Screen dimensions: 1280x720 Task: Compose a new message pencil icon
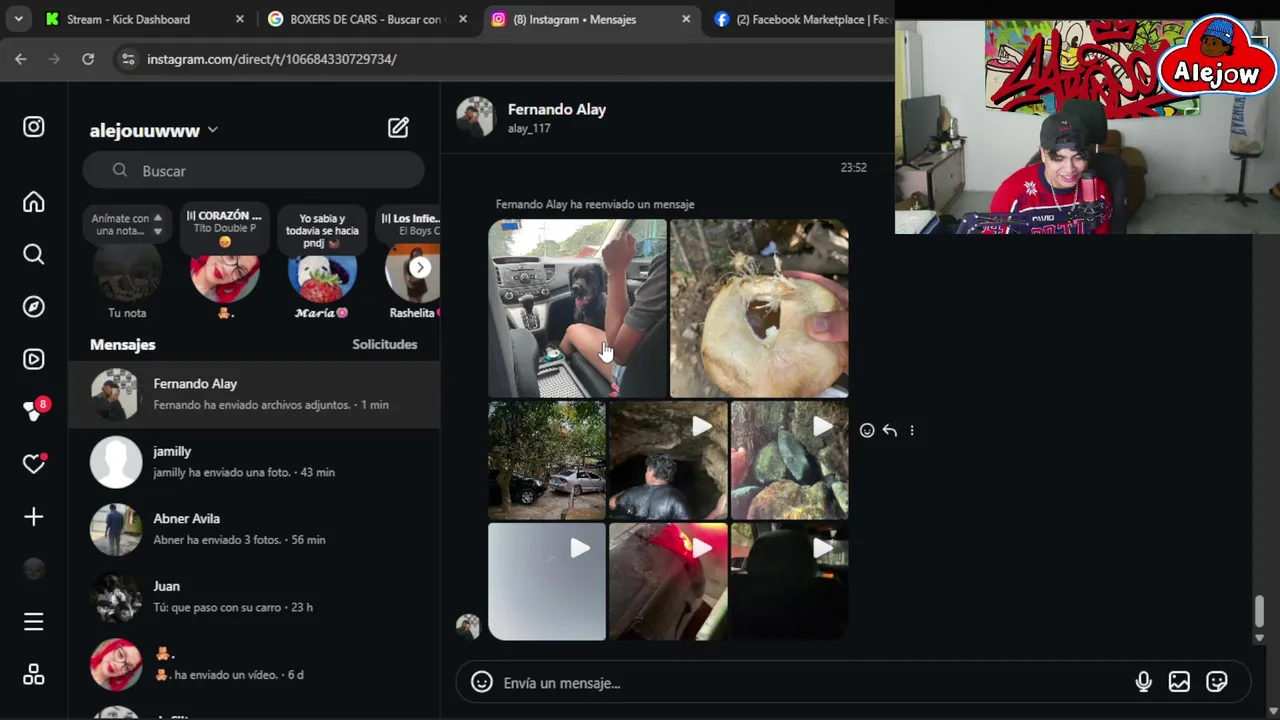(x=398, y=127)
